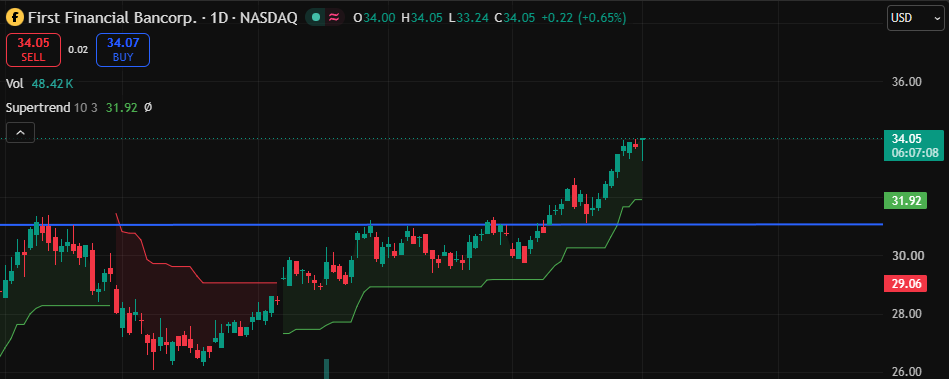Click the low price value L33.24
This screenshot has width=949, height=379.
coord(468,18)
